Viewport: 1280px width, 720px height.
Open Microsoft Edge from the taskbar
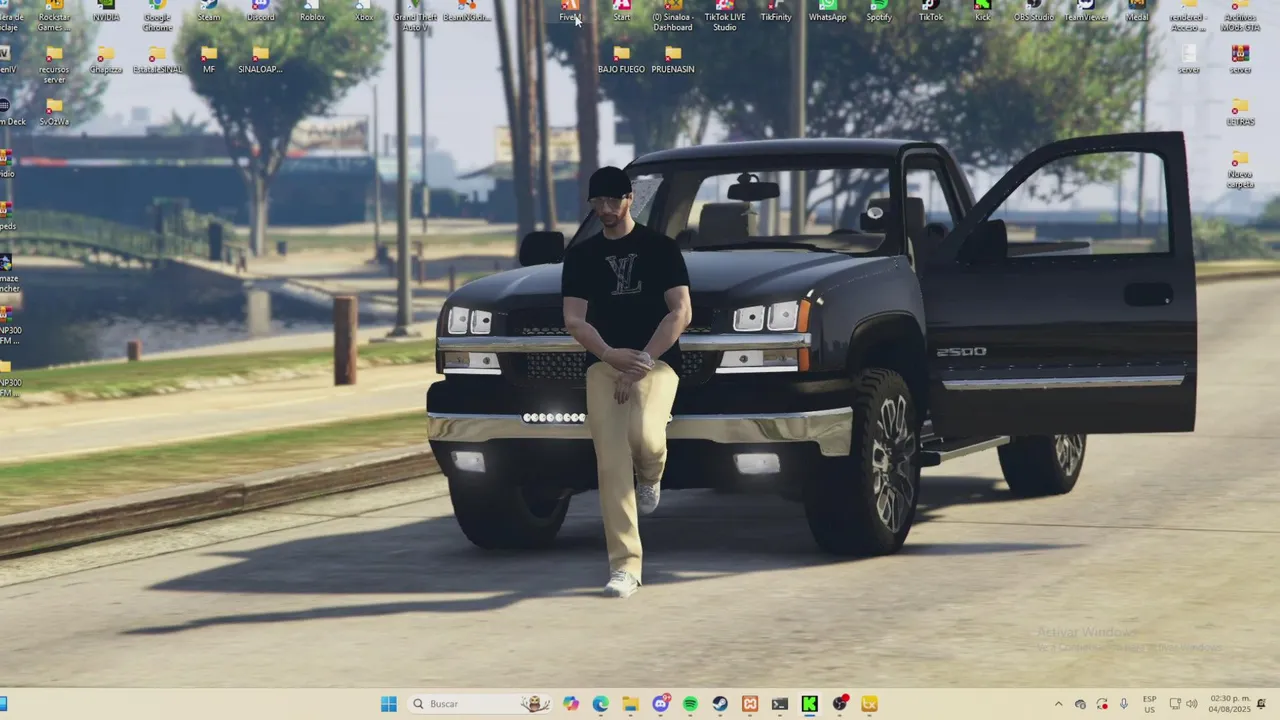click(600, 704)
